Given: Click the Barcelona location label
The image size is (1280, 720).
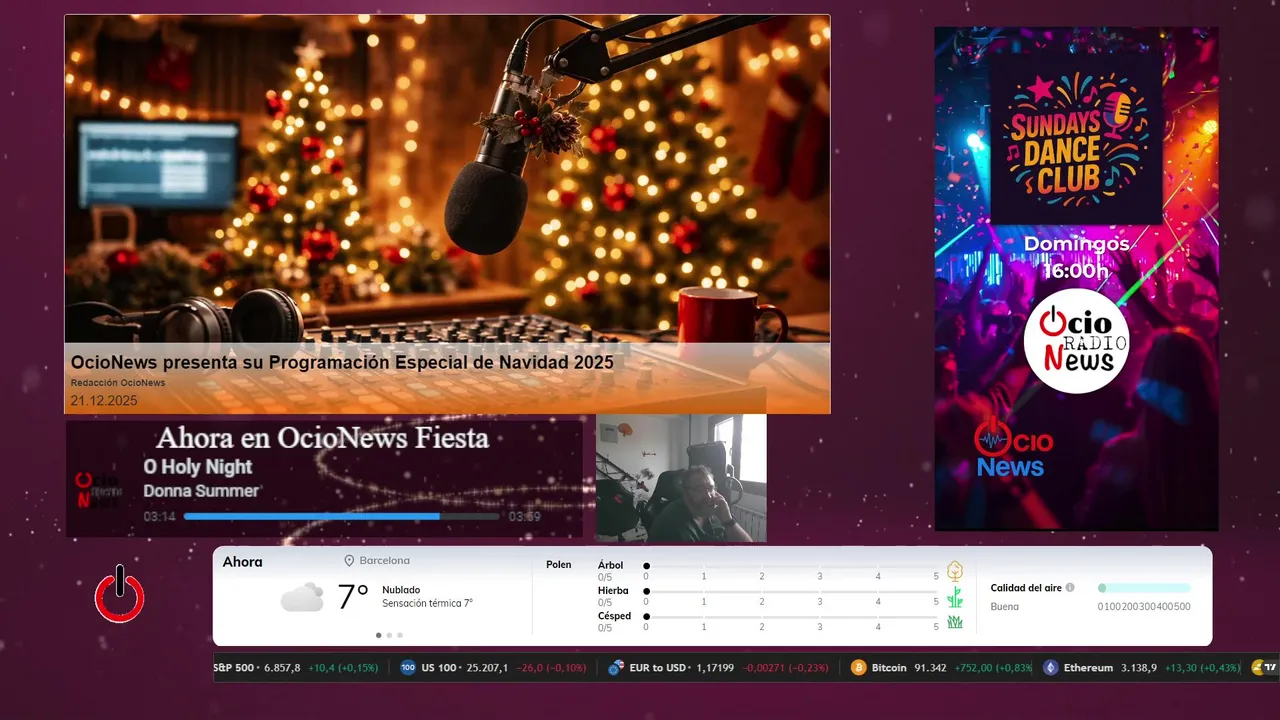Looking at the screenshot, I should tap(384, 561).
